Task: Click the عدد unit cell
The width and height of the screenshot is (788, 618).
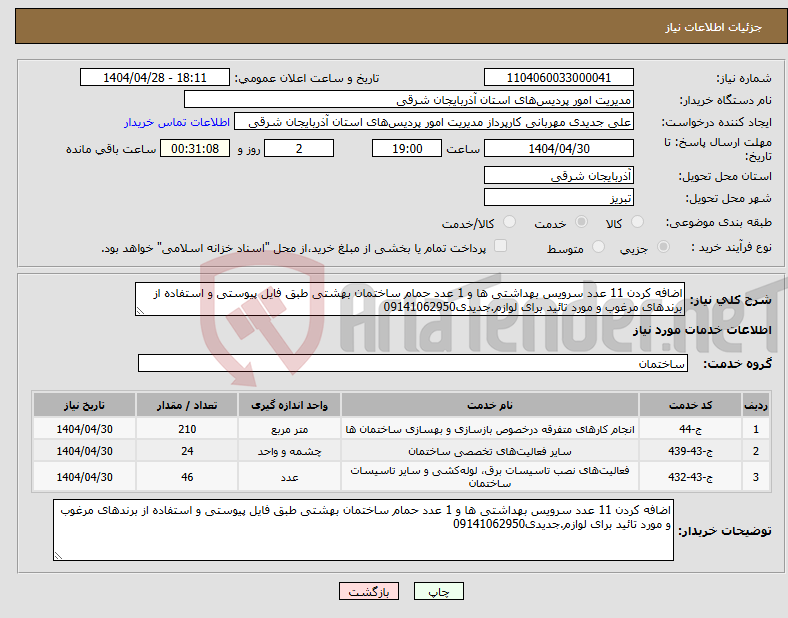Action: tap(289, 477)
